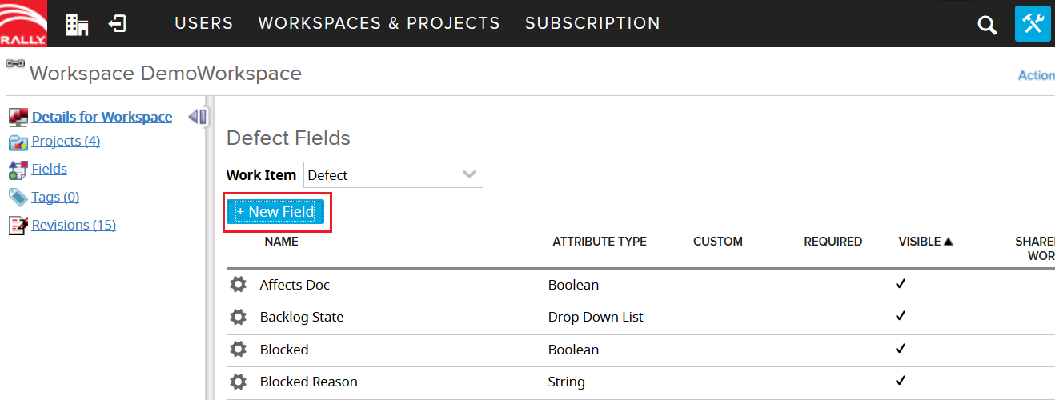The width and height of the screenshot is (1062, 403).
Task: Click the New Field button
Action: [x=276, y=212]
